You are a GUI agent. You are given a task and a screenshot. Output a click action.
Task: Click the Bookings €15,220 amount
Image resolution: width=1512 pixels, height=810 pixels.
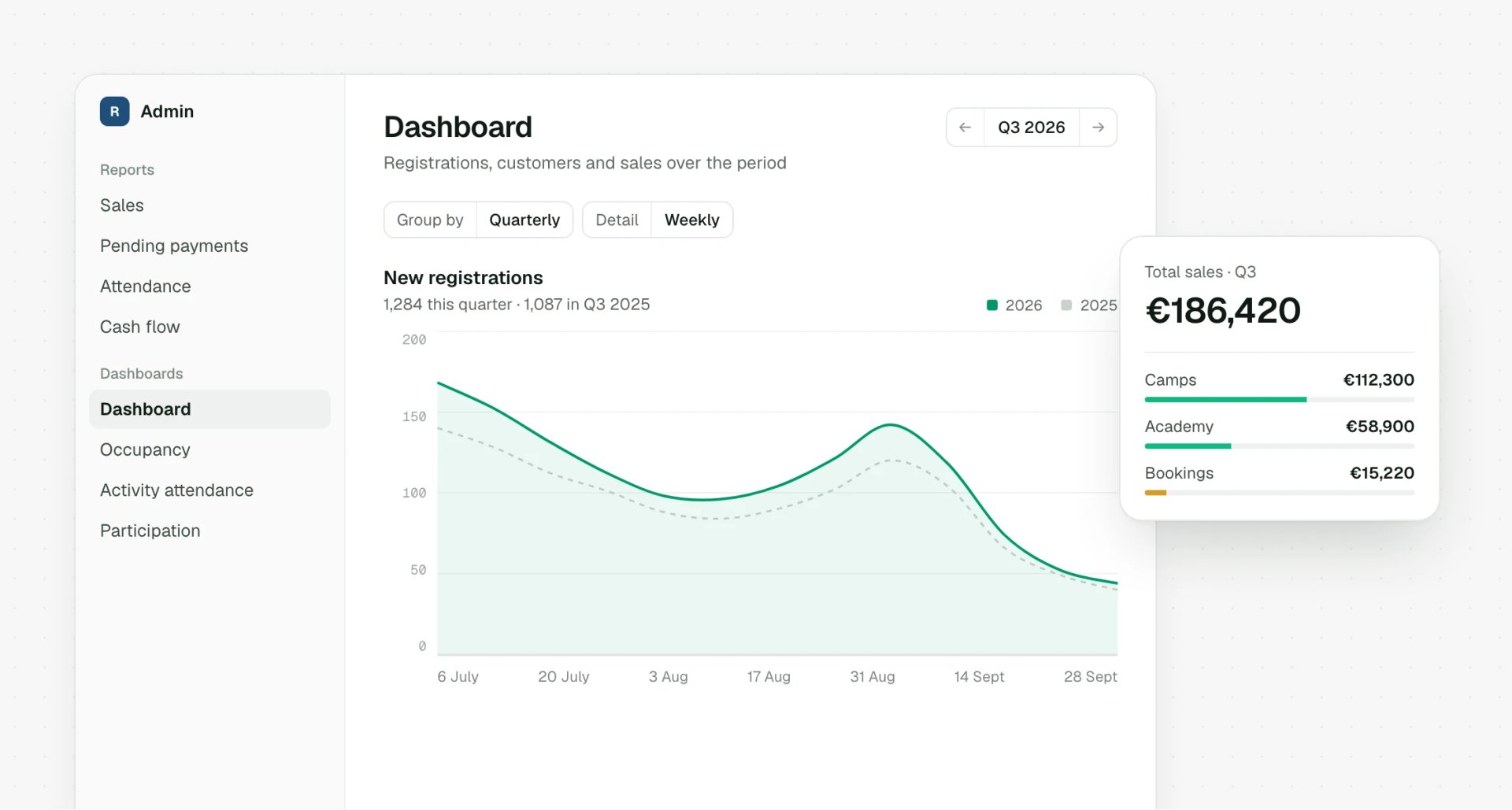(x=1382, y=473)
